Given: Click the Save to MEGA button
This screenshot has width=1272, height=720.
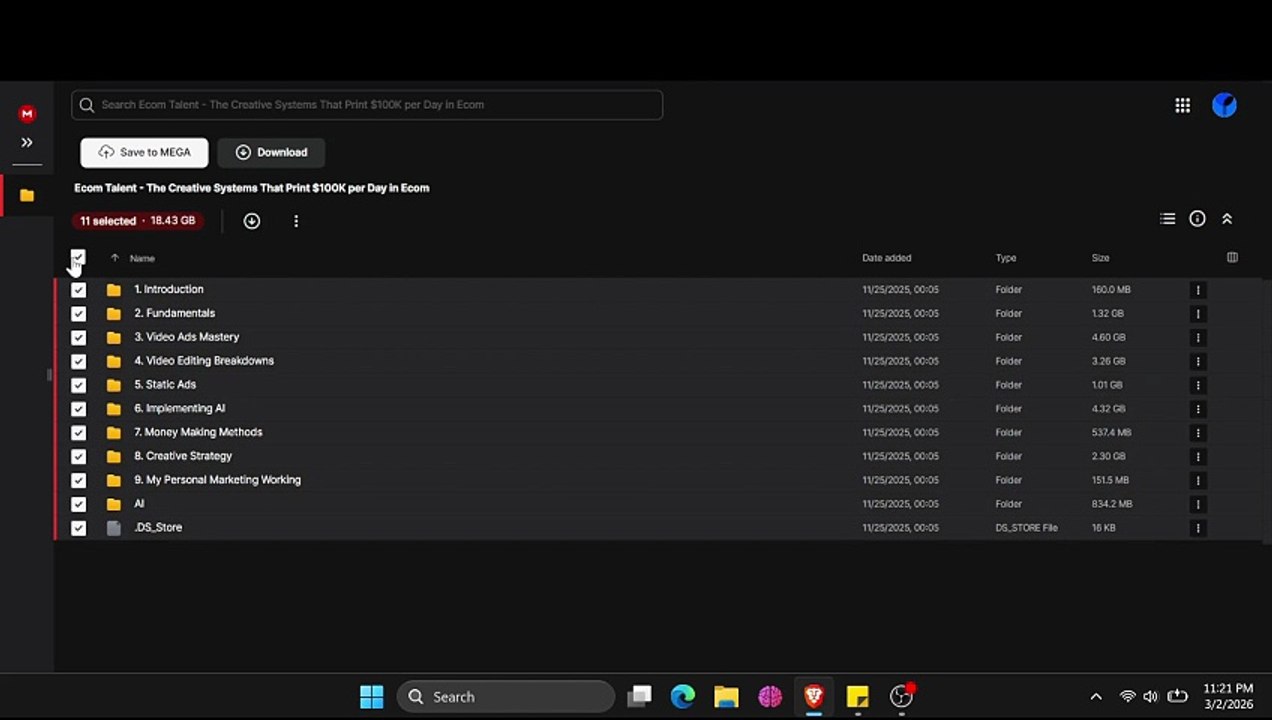Looking at the screenshot, I should pos(144,152).
